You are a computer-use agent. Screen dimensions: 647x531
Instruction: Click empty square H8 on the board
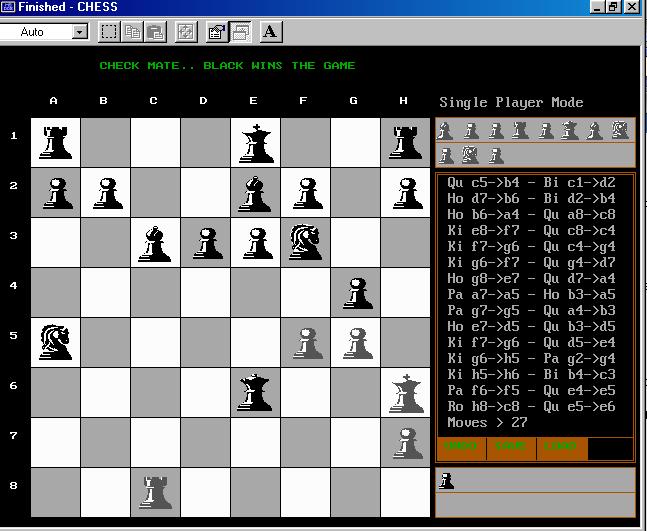(x=405, y=492)
